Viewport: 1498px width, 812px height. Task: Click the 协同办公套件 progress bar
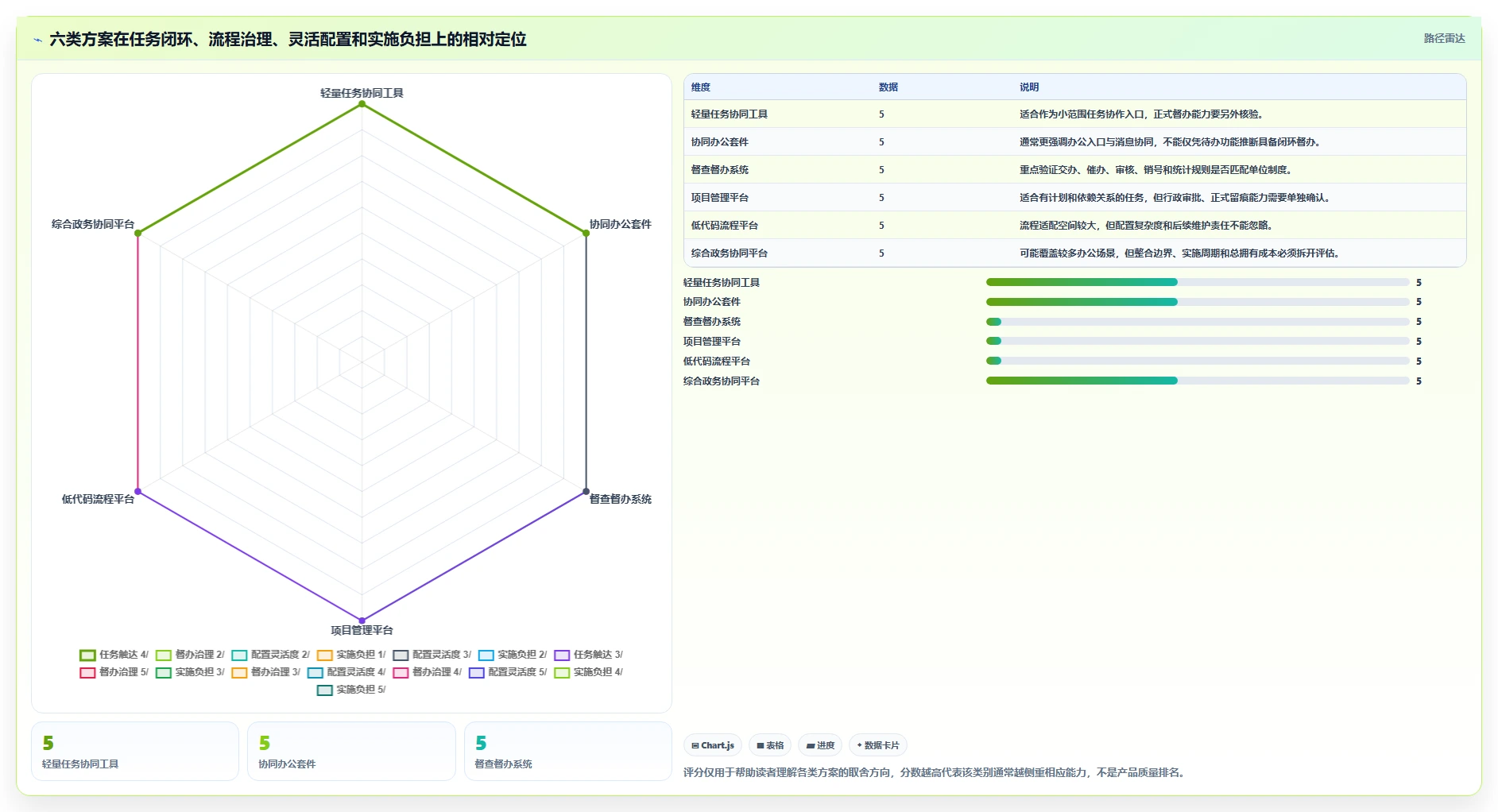click(x=1198, y=302)
